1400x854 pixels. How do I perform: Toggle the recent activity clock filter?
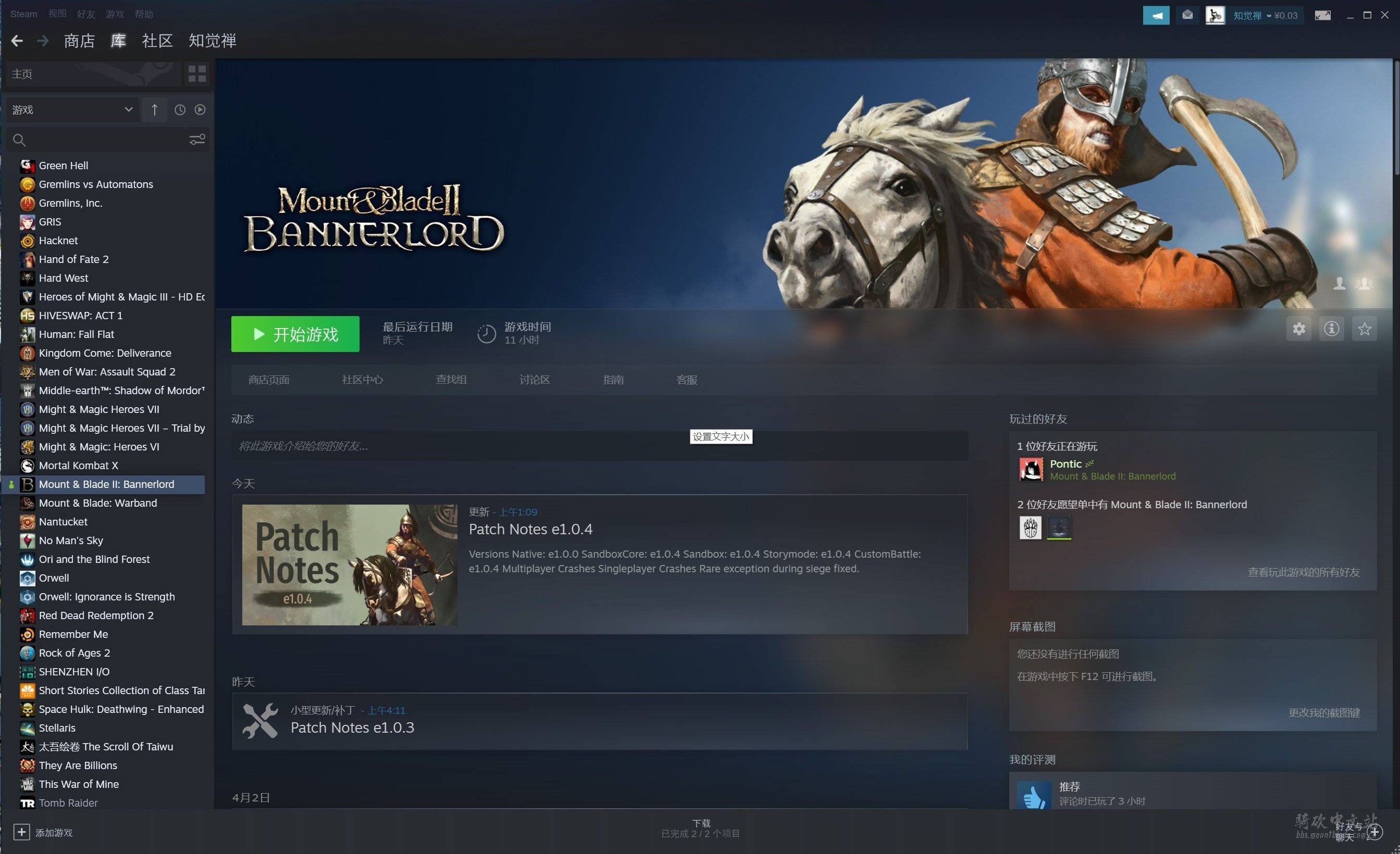pyautogui.click(x=180, y=109)
